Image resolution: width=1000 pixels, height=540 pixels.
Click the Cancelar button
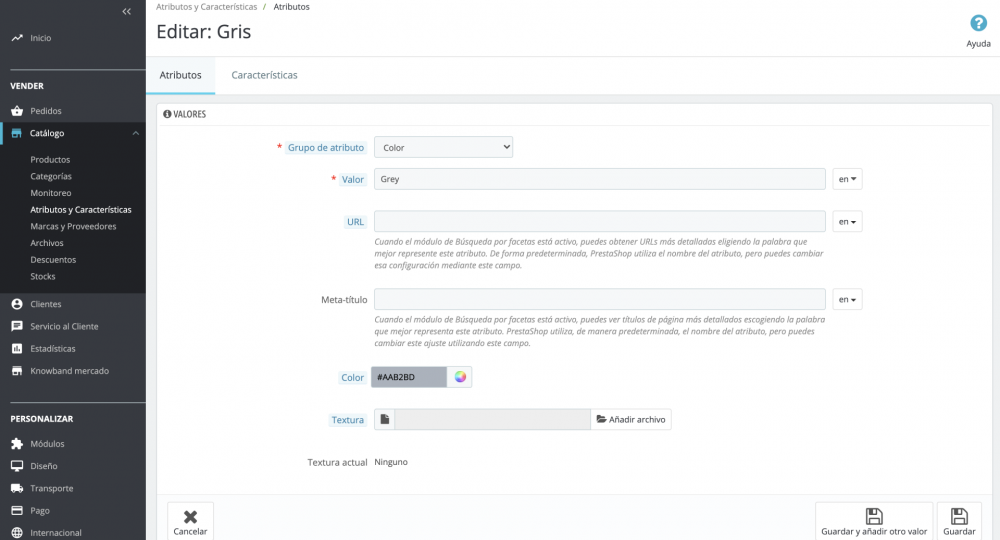tap(190, 521)
